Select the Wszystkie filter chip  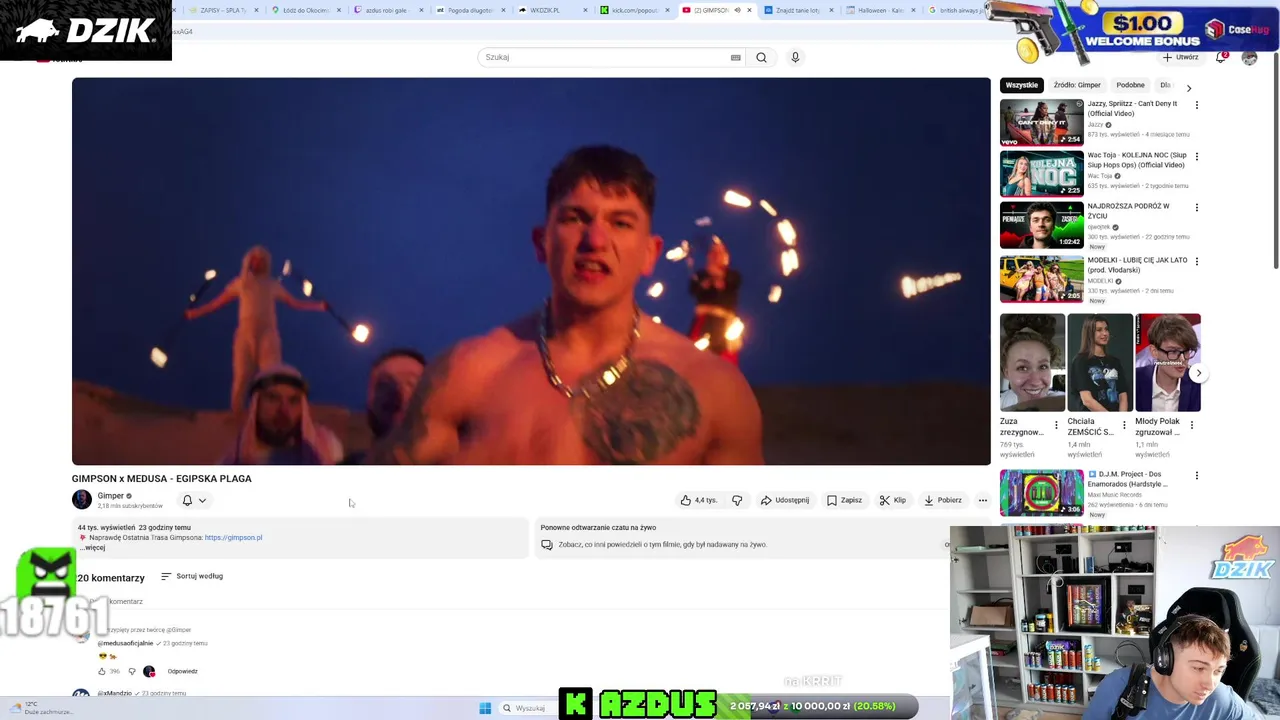coord(1022,85)
